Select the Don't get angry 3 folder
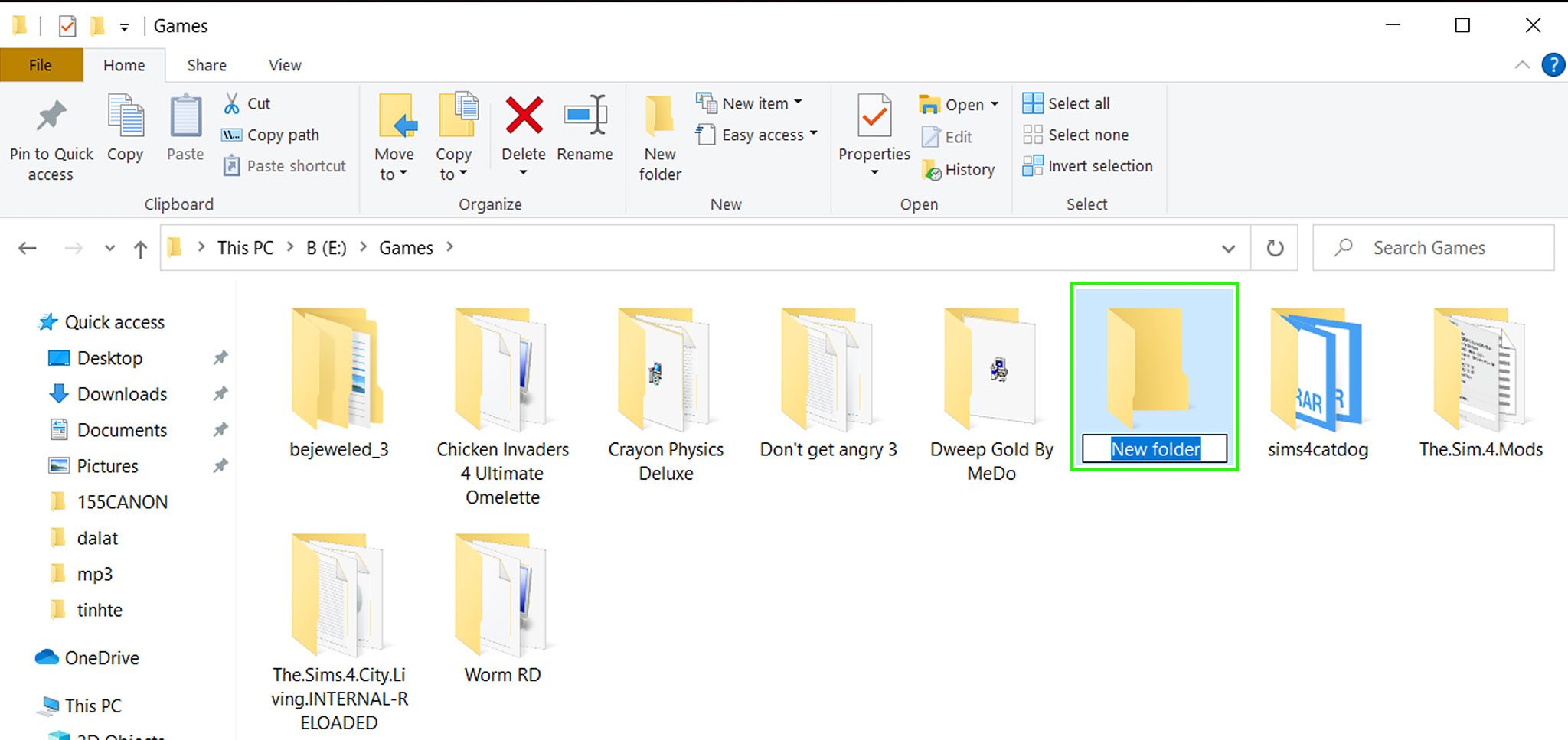Image resolution: width=1568 pixels, height=740 pixels. pyautogui.click(x=828, y=383)
